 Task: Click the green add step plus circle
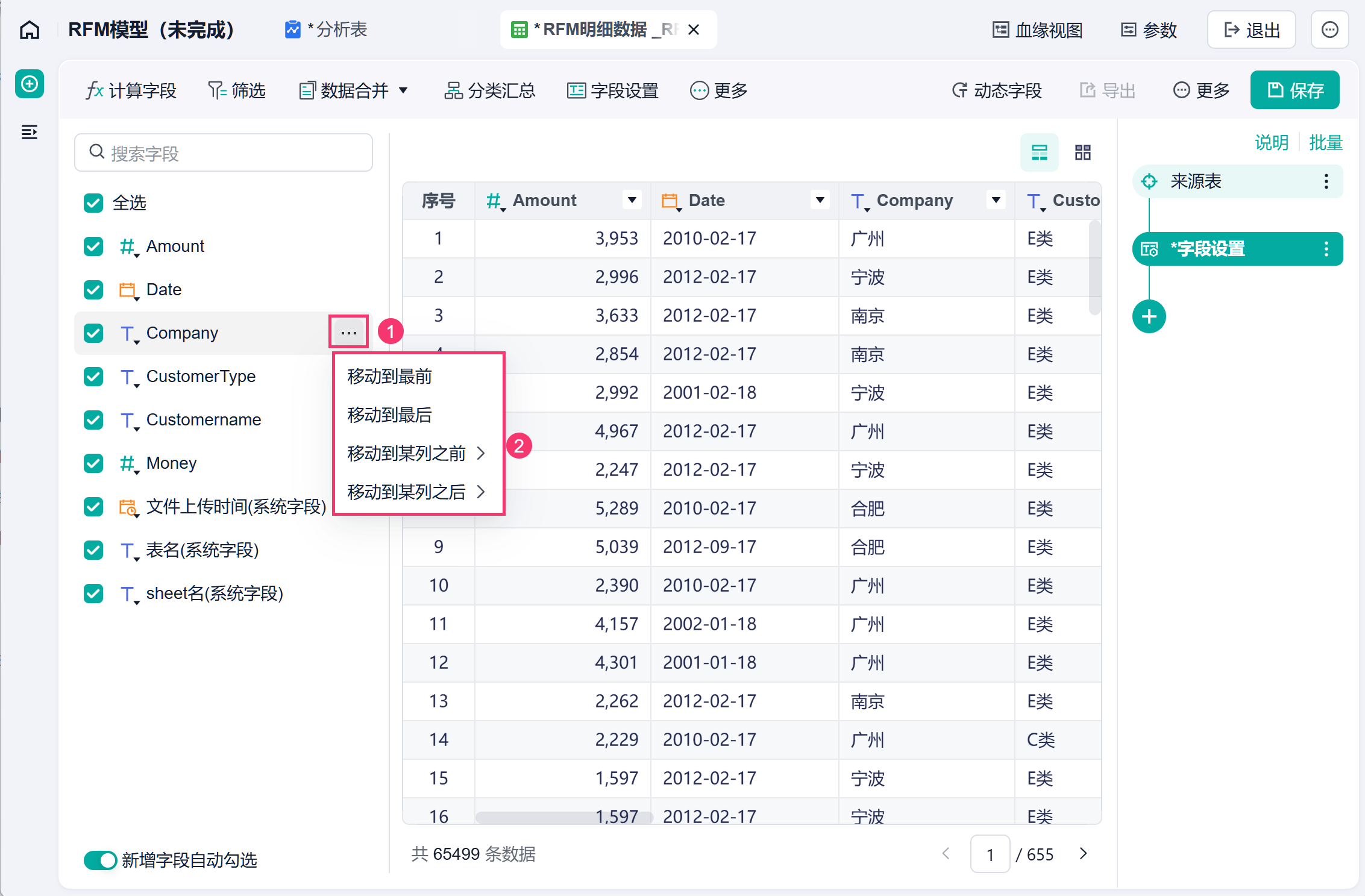[x=1149, y=316]
